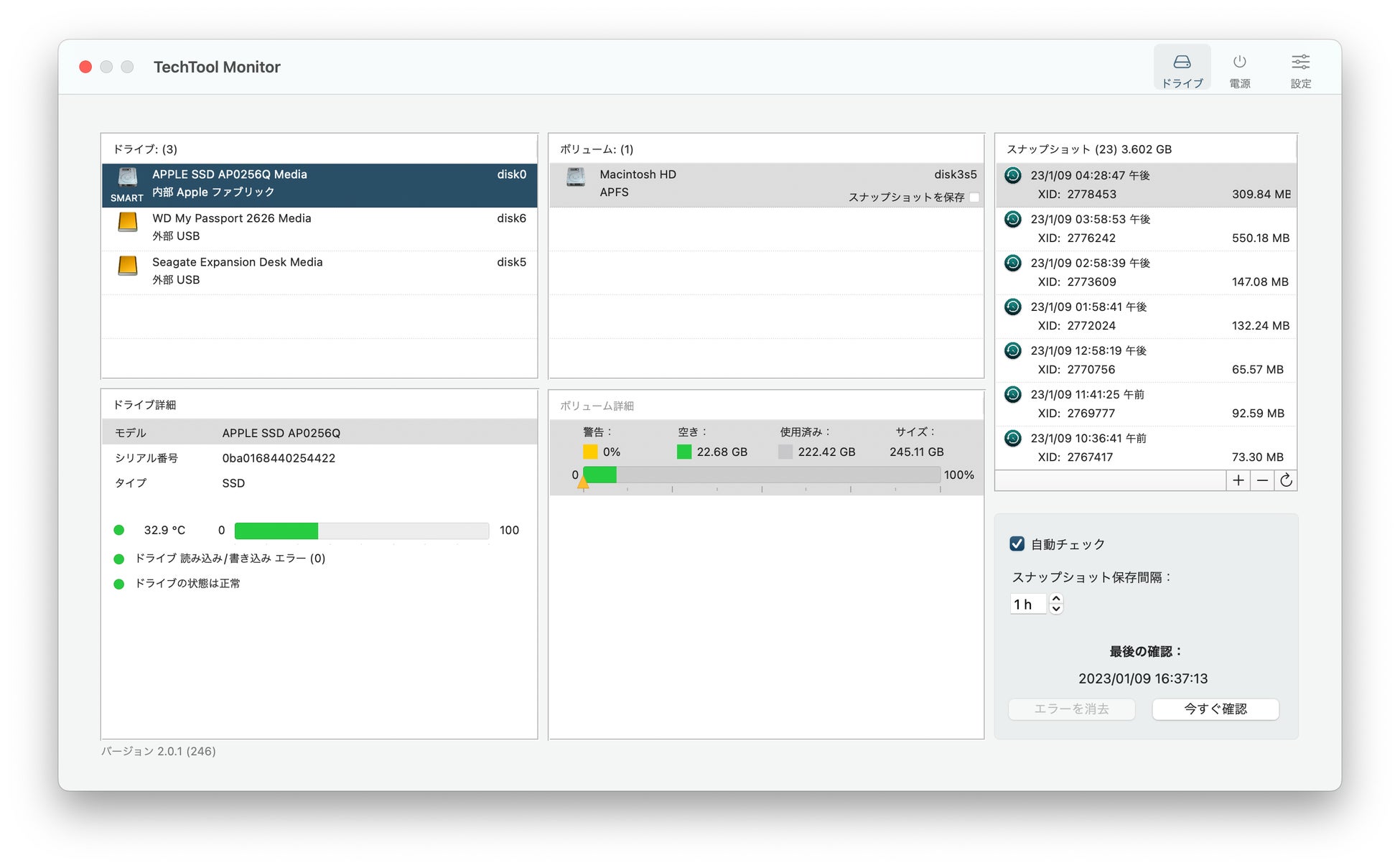This screenshot has height=868, width=1400.
Task: Click the Macintosh HD volume icon
Action: point(576,177)
